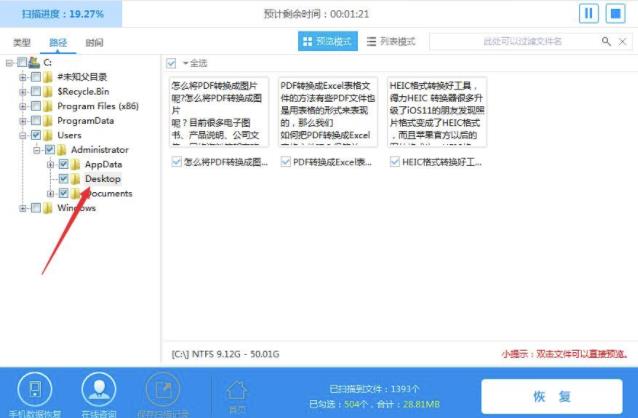Open the 全选 dropdown arrow

(186, 63)
